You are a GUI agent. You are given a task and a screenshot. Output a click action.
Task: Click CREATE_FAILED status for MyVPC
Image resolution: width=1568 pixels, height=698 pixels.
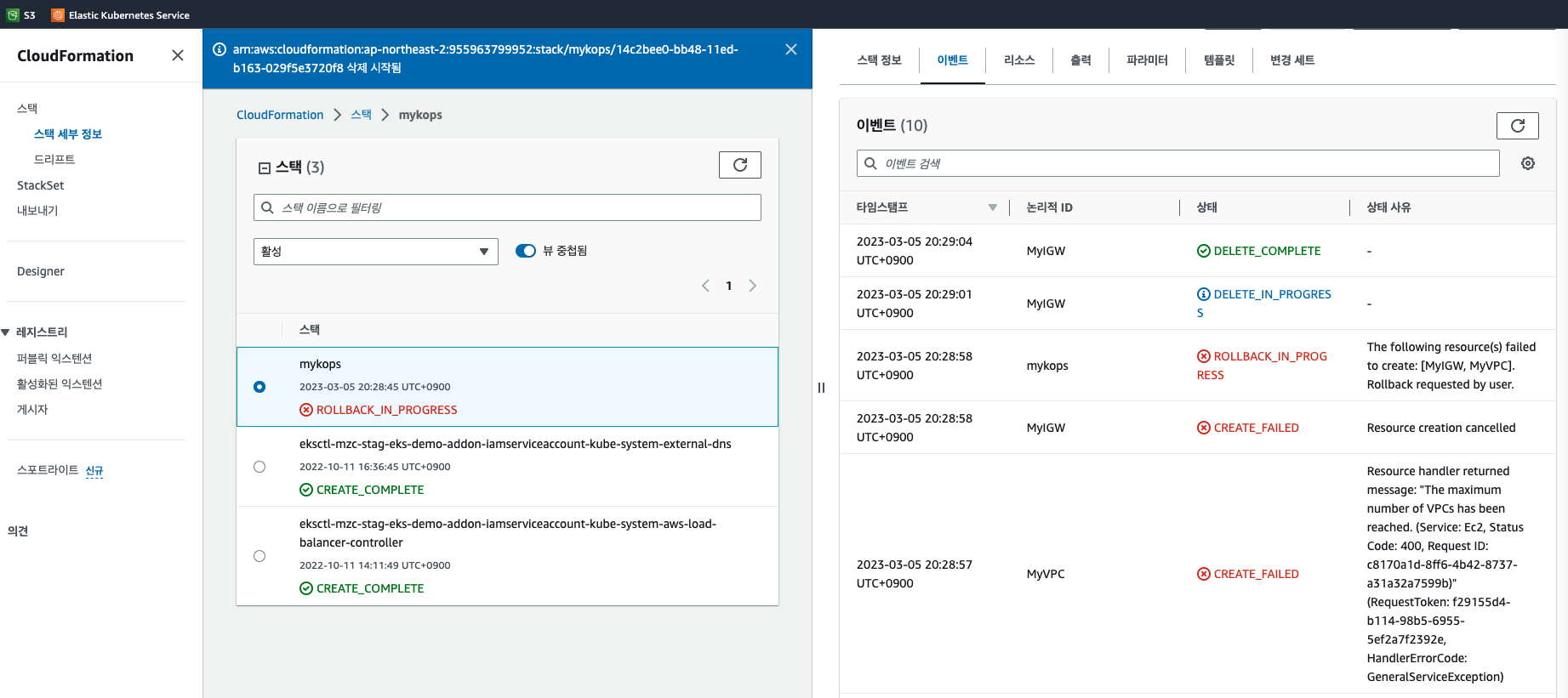pos(1248,574)
